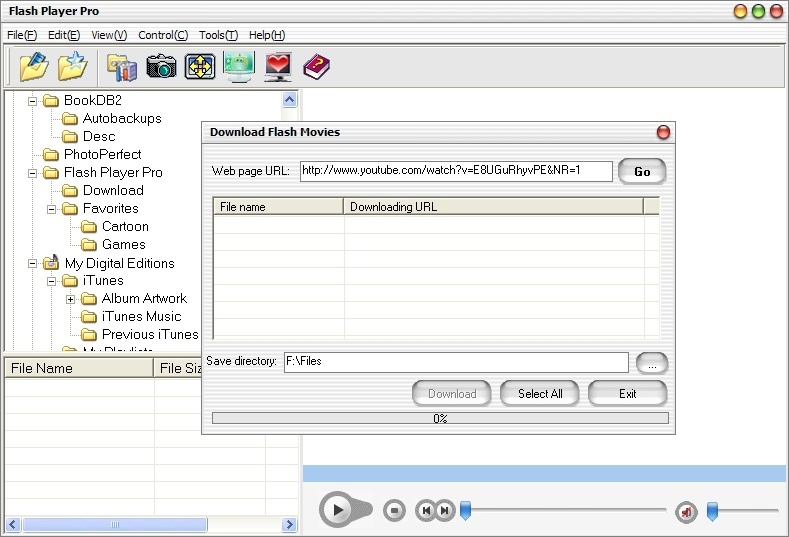789x537 pixels.
Task: Click the File Size column header
Action: click(x=178, y=368)
